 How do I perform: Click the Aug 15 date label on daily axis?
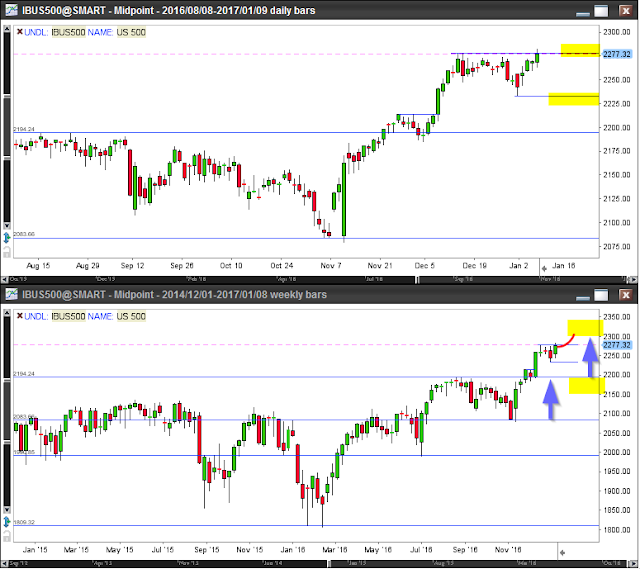point(38,266)
